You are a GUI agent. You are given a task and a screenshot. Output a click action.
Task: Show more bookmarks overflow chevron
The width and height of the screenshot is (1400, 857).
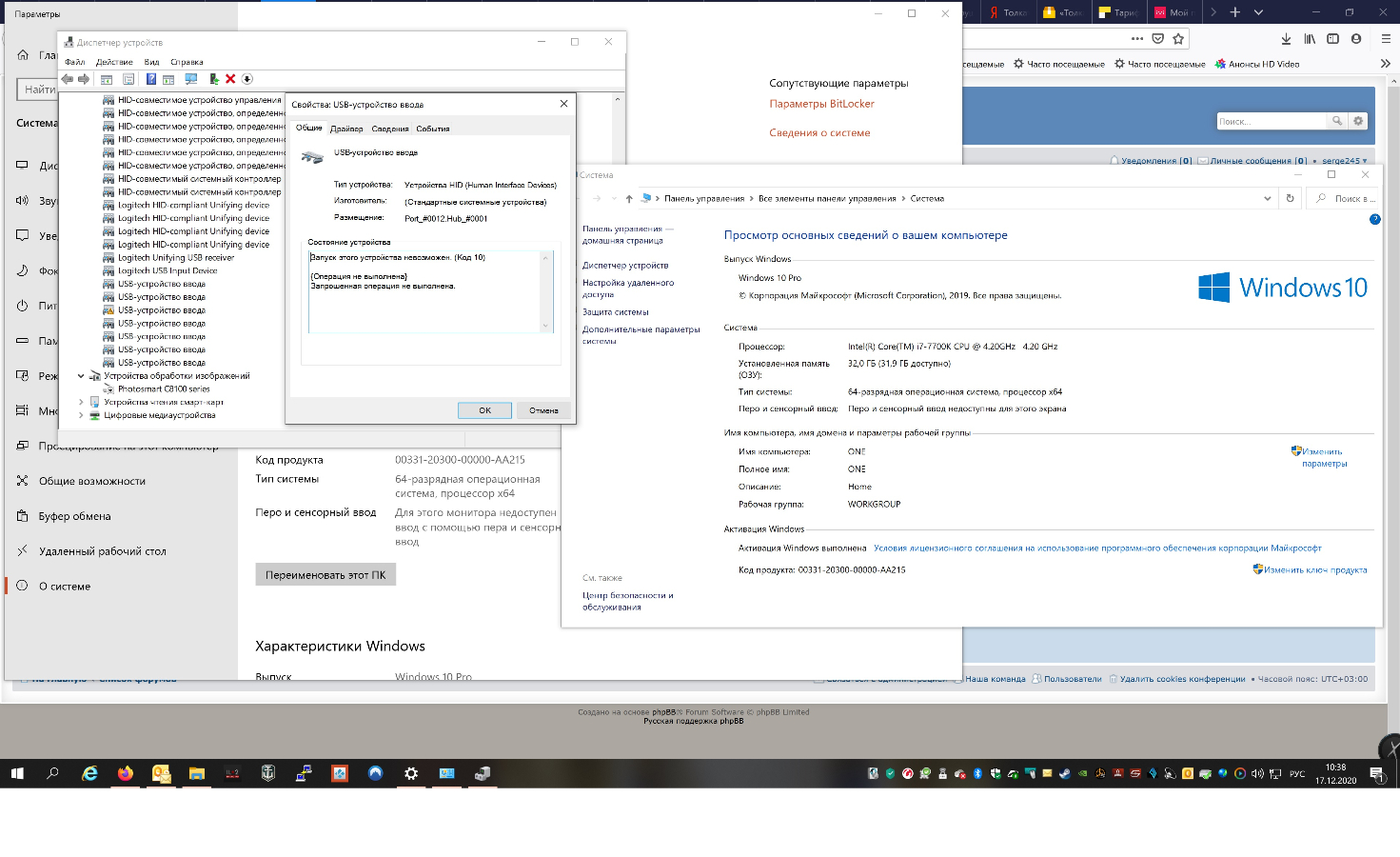[x=1385, y=64]
